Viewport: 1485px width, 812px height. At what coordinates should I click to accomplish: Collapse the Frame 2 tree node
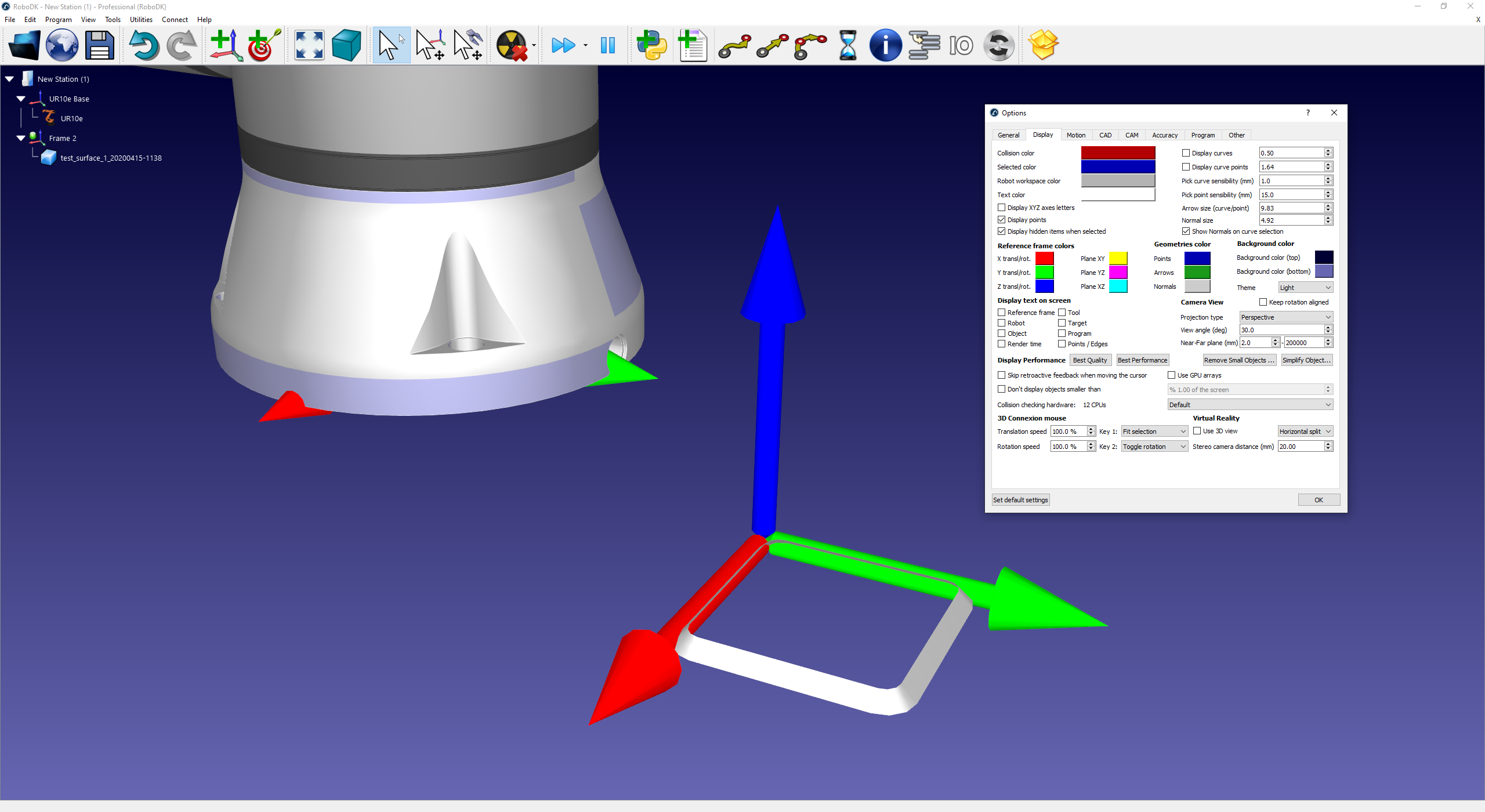click(x=21, y=138)
